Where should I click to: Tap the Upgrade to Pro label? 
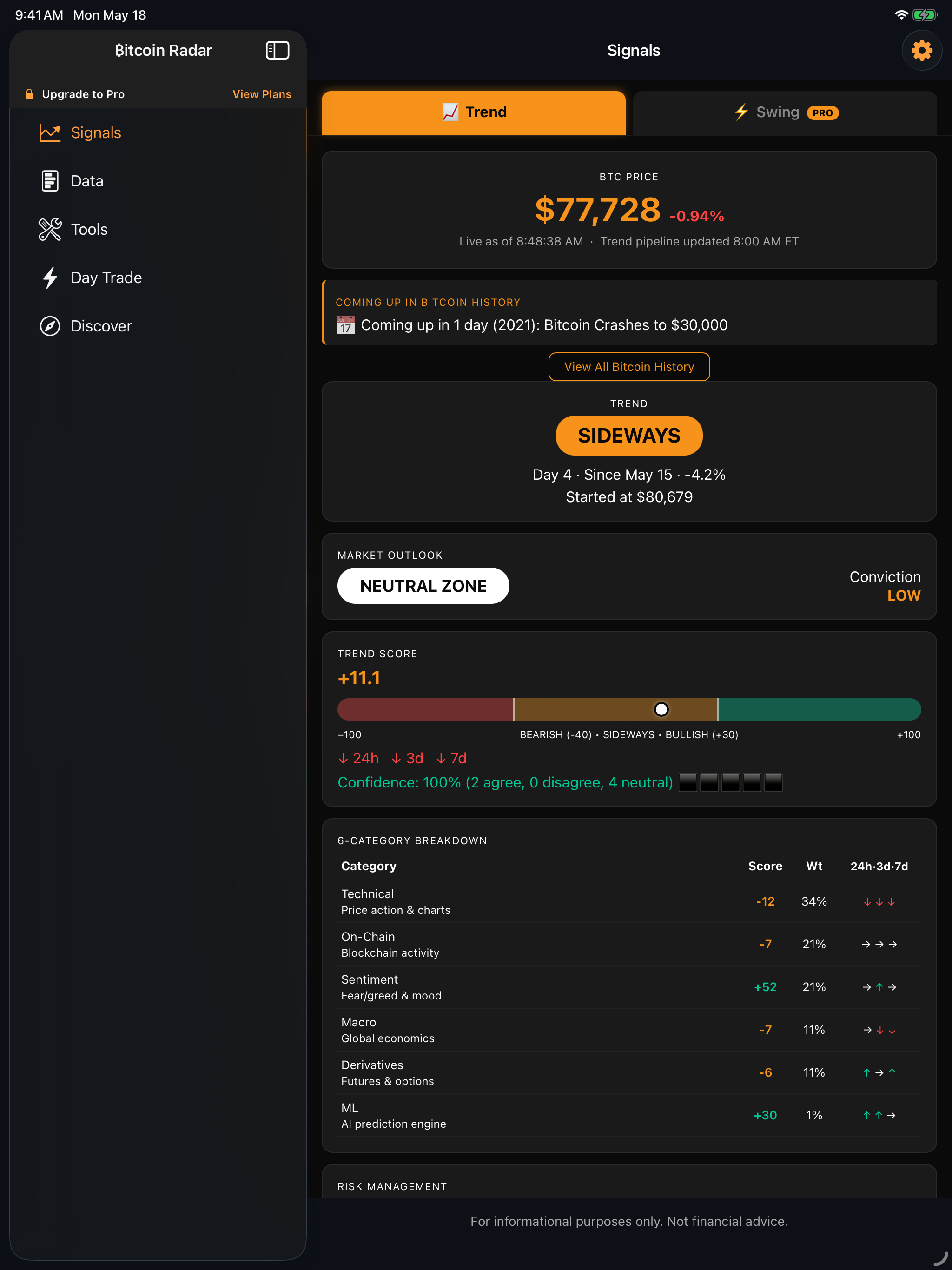[x=83, y=94]
